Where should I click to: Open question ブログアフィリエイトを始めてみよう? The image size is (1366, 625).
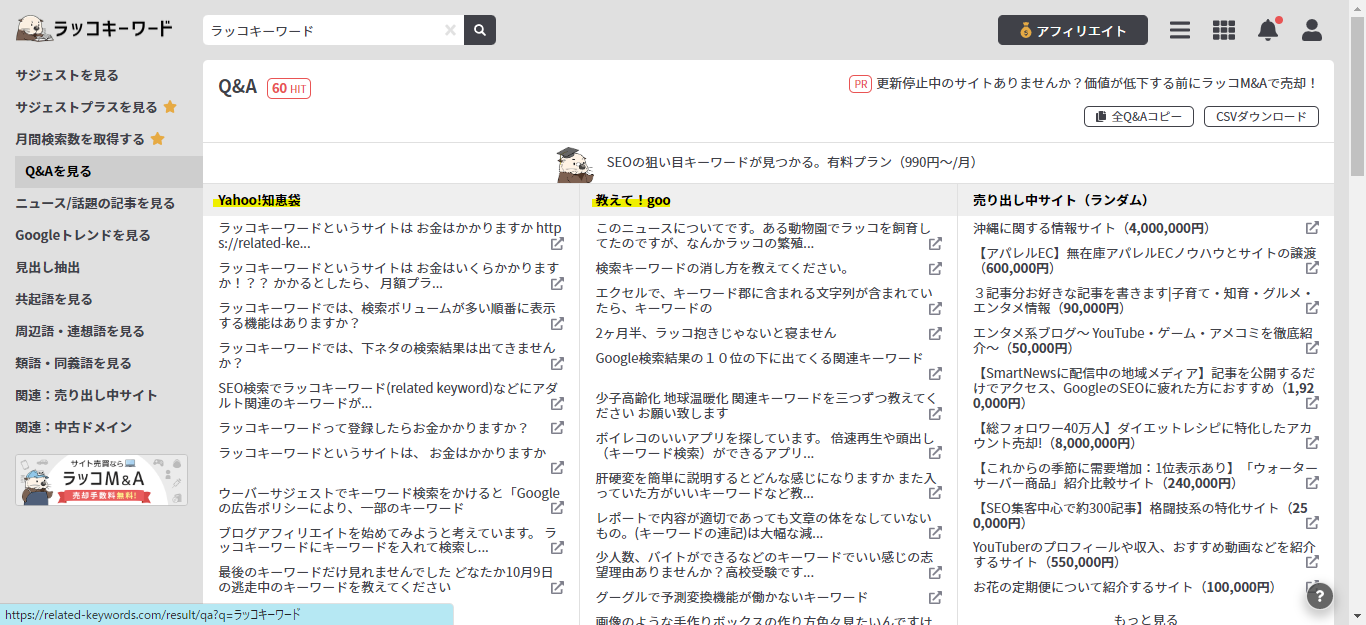click(x=388, y=540)
